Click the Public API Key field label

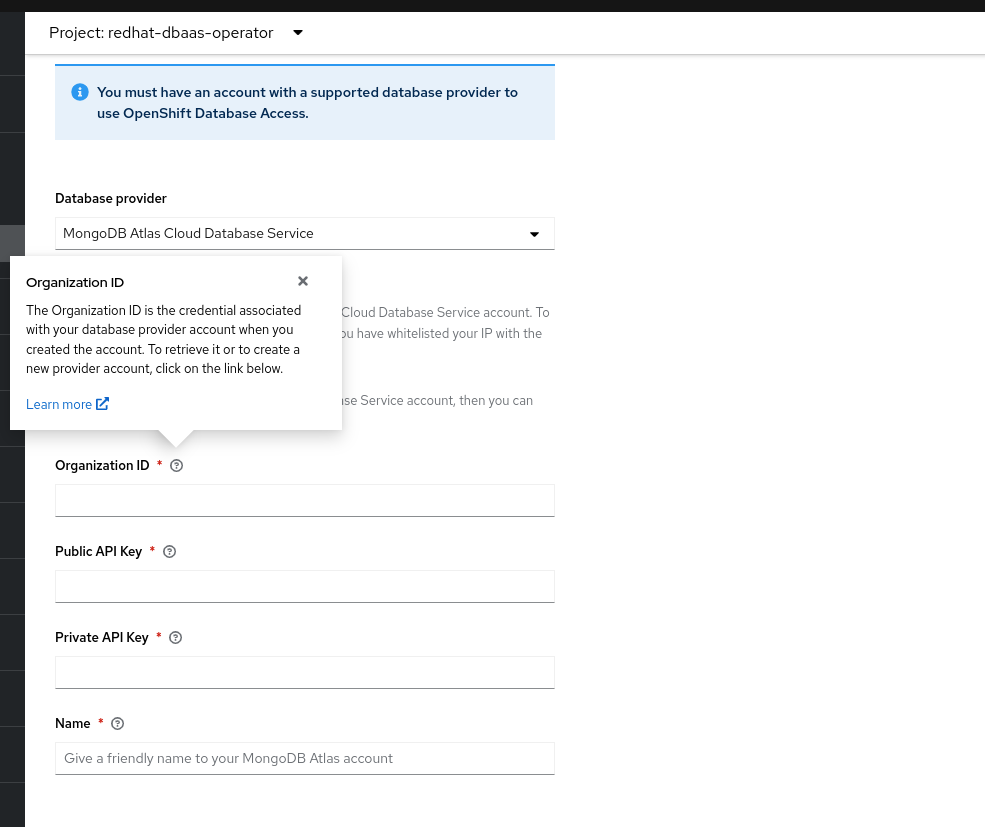pos(98,551)
